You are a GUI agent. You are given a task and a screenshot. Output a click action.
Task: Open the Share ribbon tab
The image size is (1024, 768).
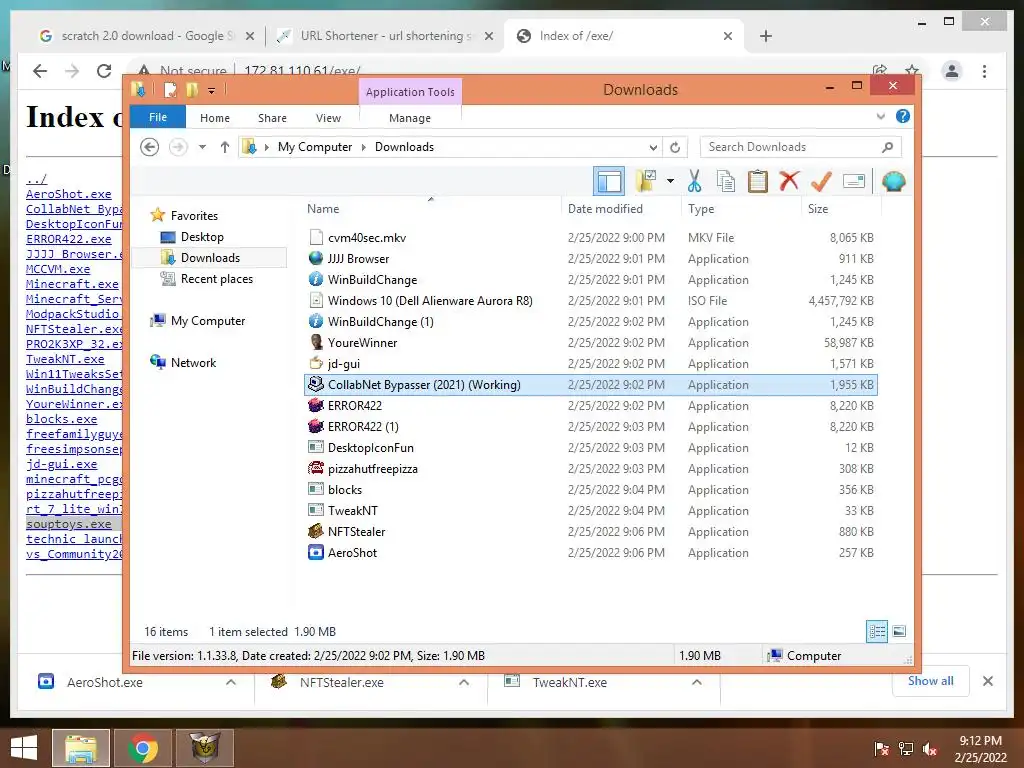(272, 118)
